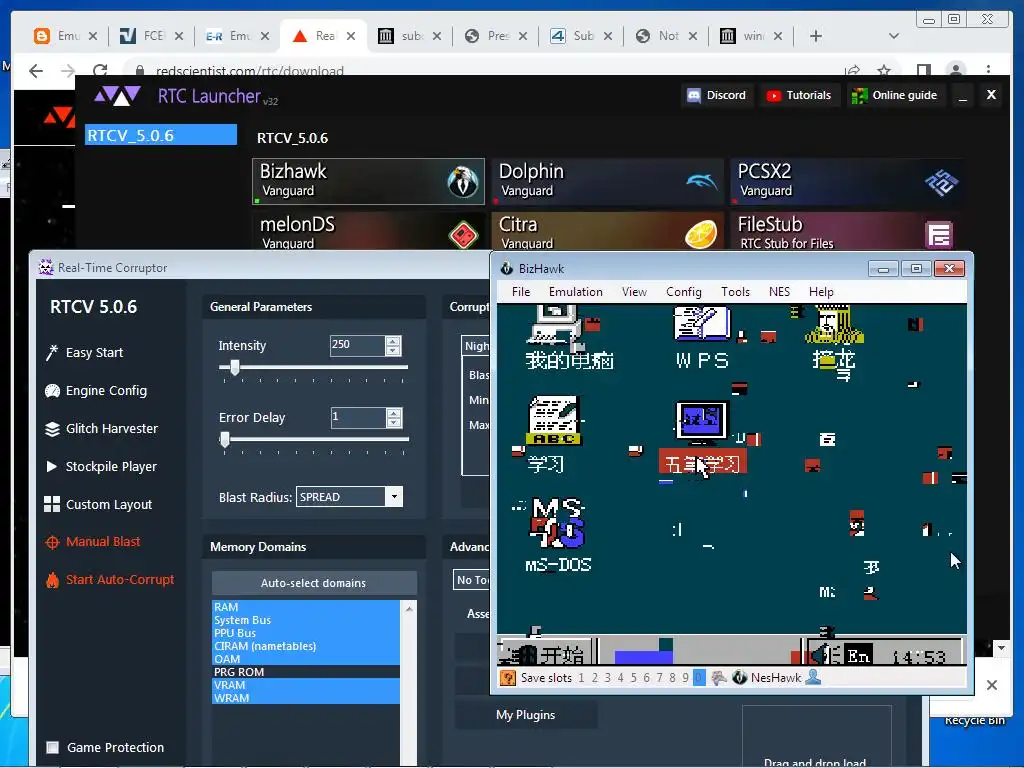Select the RTCV_5.0.6 version entry

pyautogui.click(x=161, y=136)
